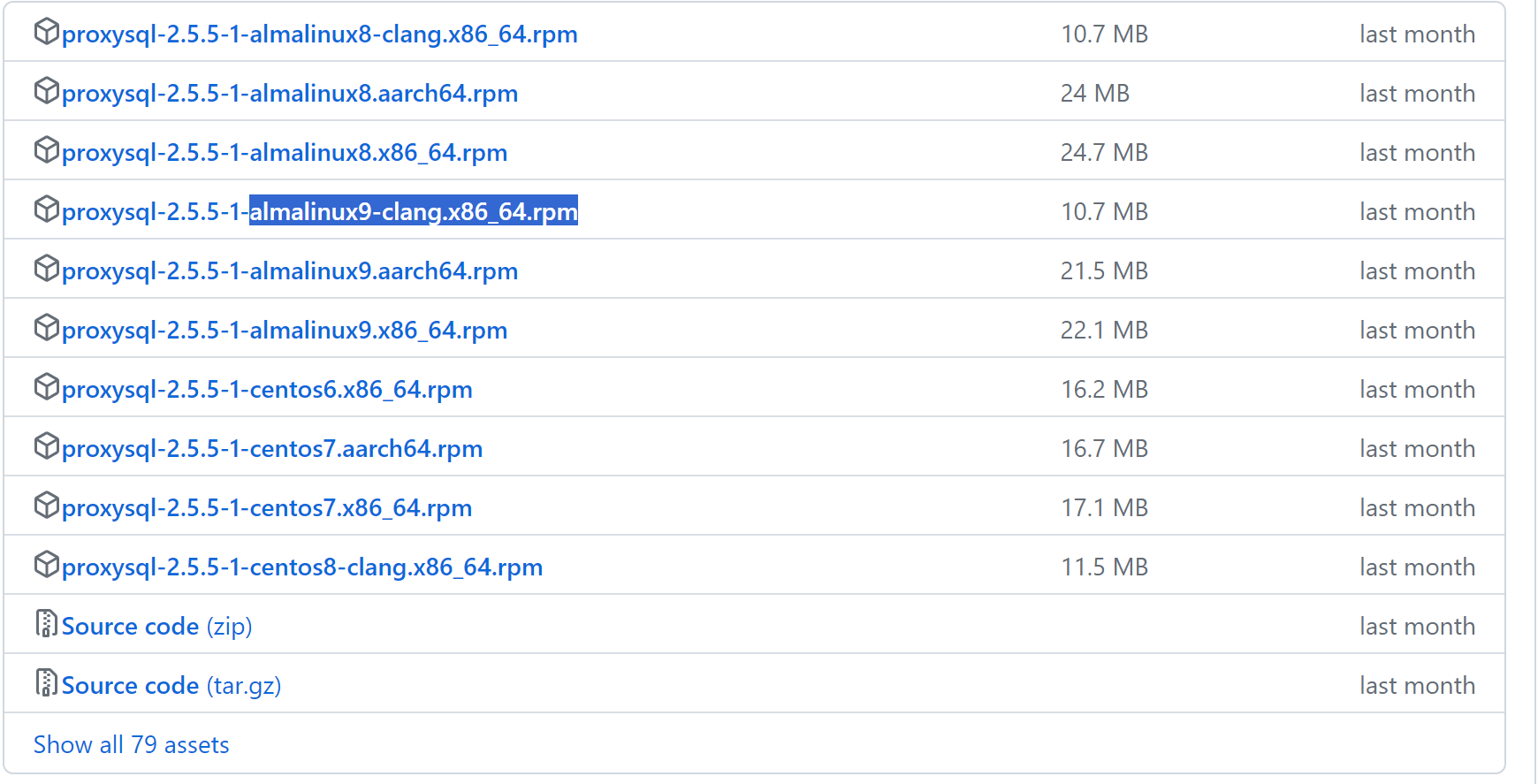Click package icon next to centos8-clang rpm

coord(46,566)
